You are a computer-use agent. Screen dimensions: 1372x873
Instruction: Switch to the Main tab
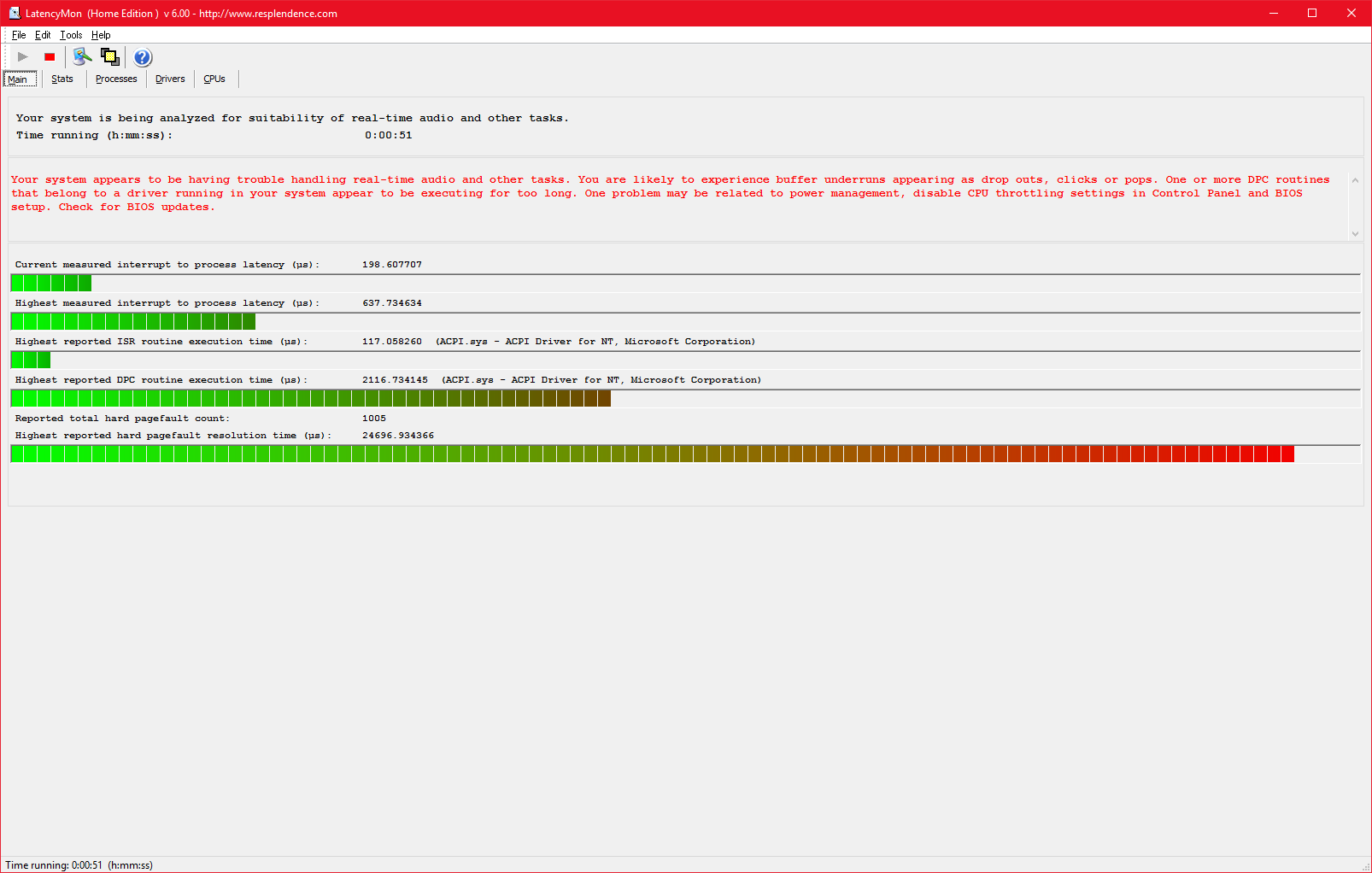click(19, 79)
